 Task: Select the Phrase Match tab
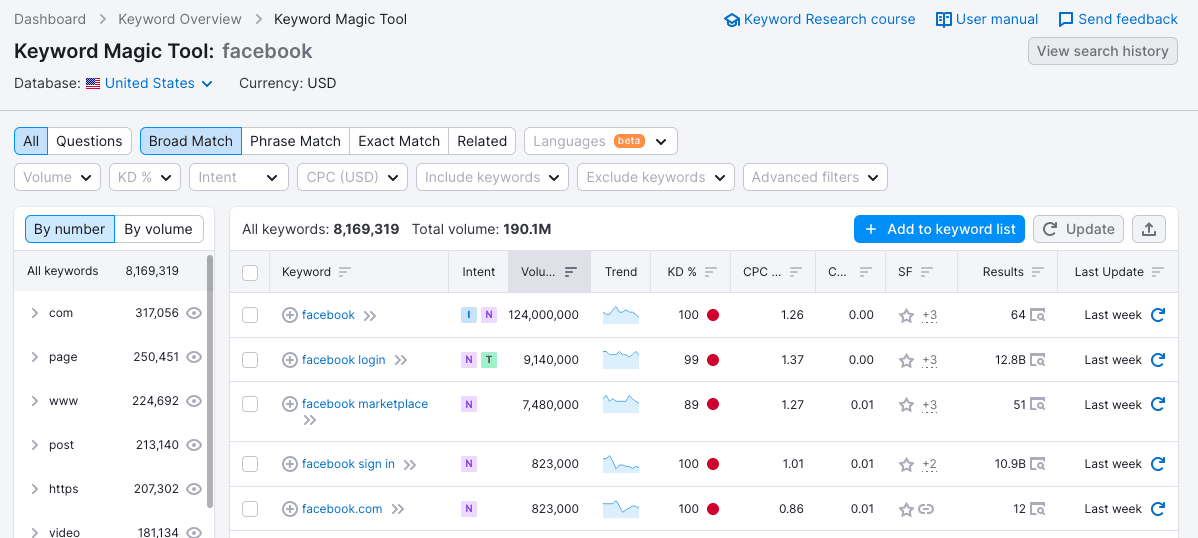coord(296,141)
